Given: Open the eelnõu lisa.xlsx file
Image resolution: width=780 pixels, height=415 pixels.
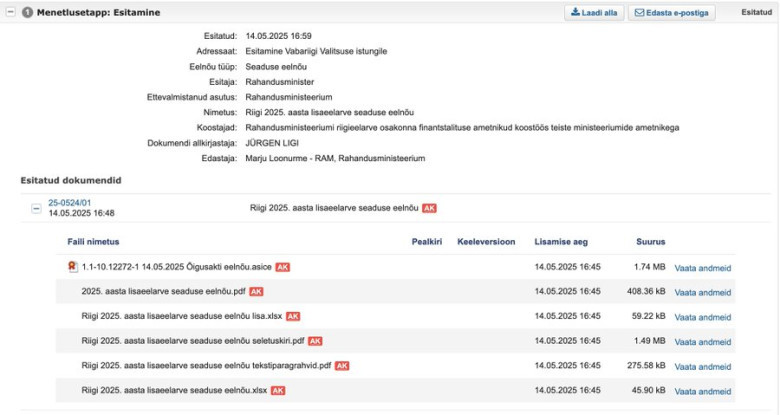Looking at the screenshot, I should tap(181, 316).
